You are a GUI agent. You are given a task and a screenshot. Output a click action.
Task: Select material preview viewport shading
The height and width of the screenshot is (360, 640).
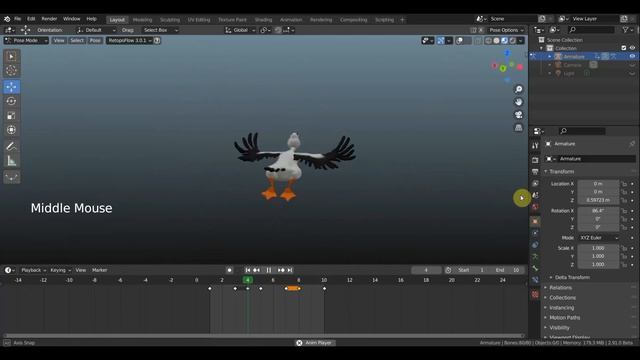click(504, 40)
